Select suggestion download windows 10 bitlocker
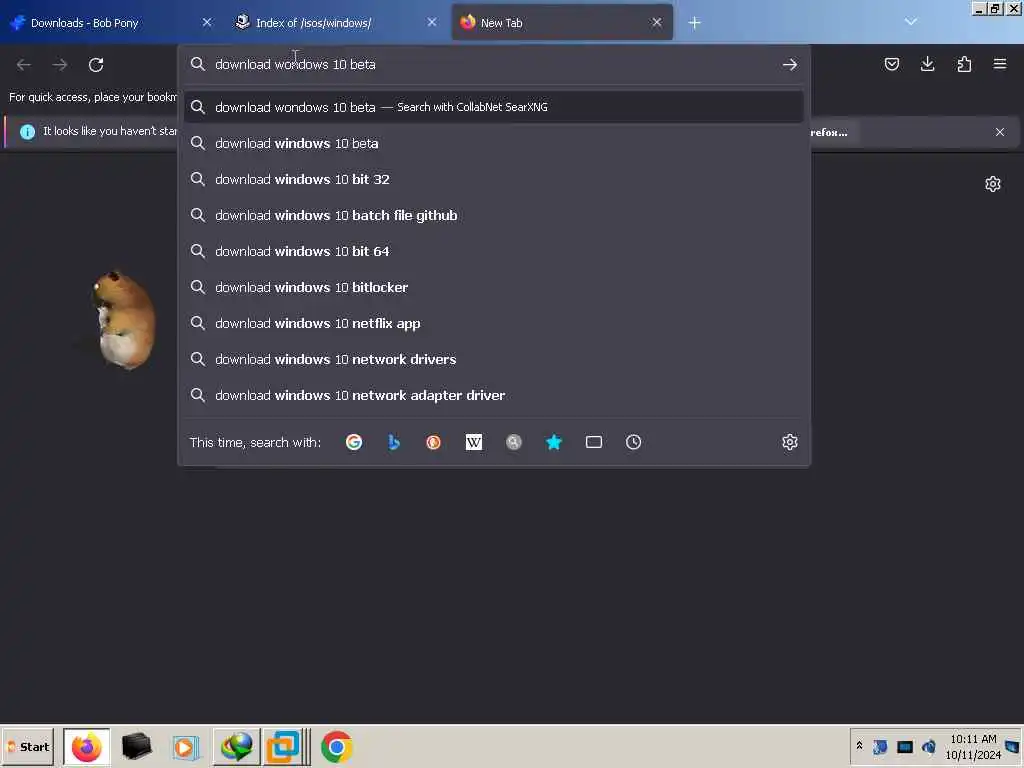Screen dimensions: 1024x768 494,287
